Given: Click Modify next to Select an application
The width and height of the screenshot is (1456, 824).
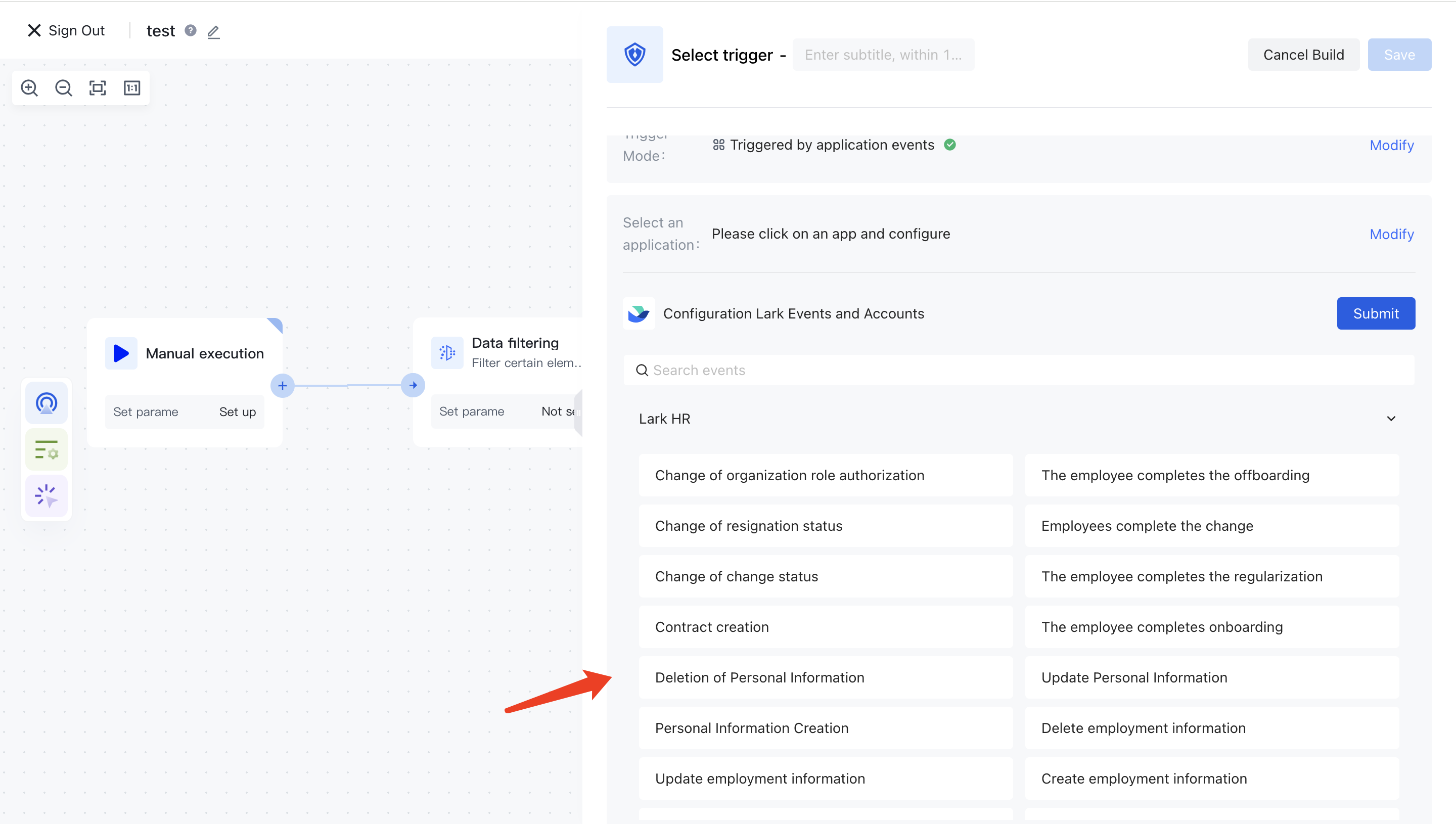Looking at the screenshot, I should (1391, 234).
